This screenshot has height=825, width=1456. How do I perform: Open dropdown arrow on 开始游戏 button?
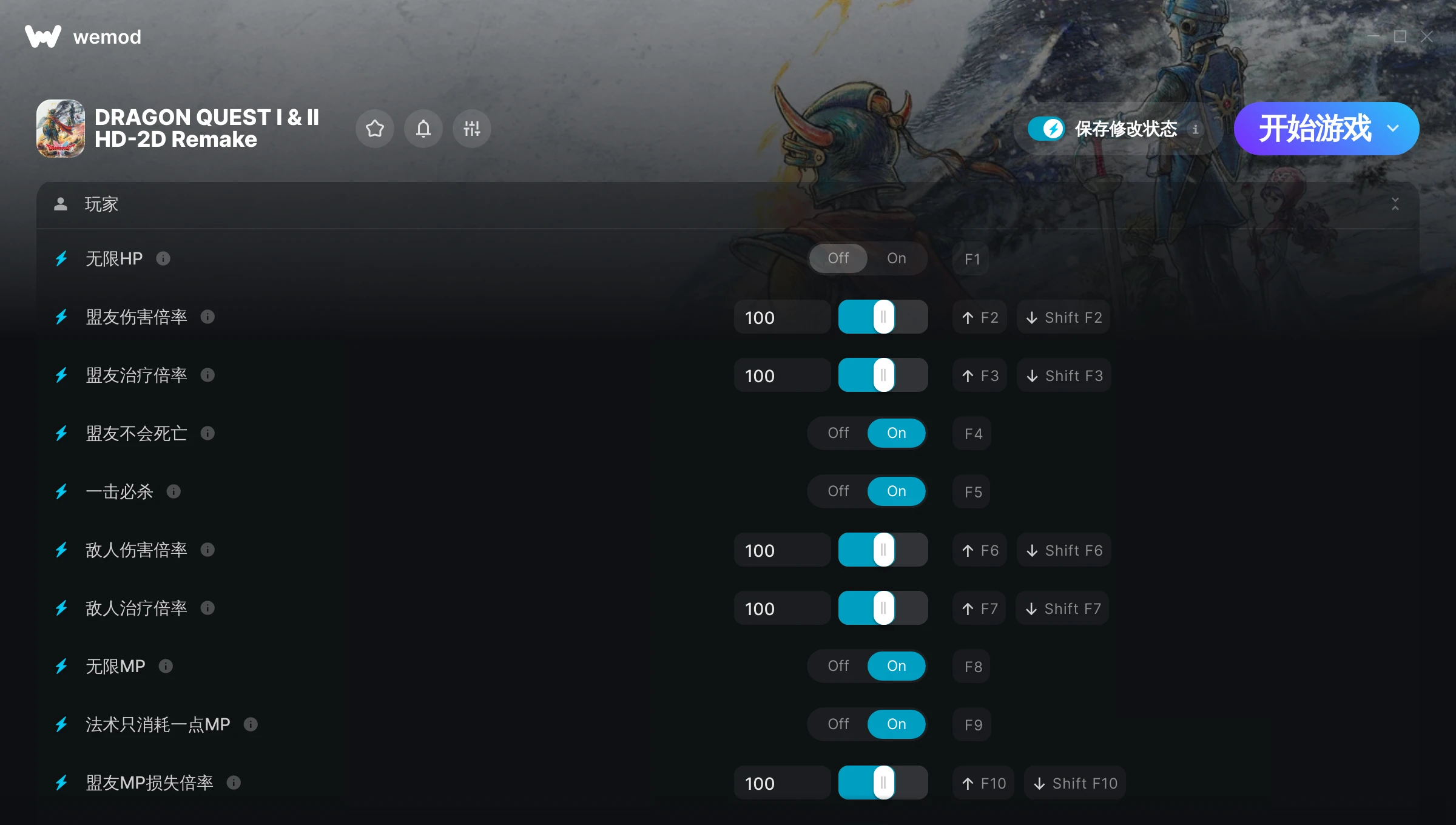point(1394,129)
